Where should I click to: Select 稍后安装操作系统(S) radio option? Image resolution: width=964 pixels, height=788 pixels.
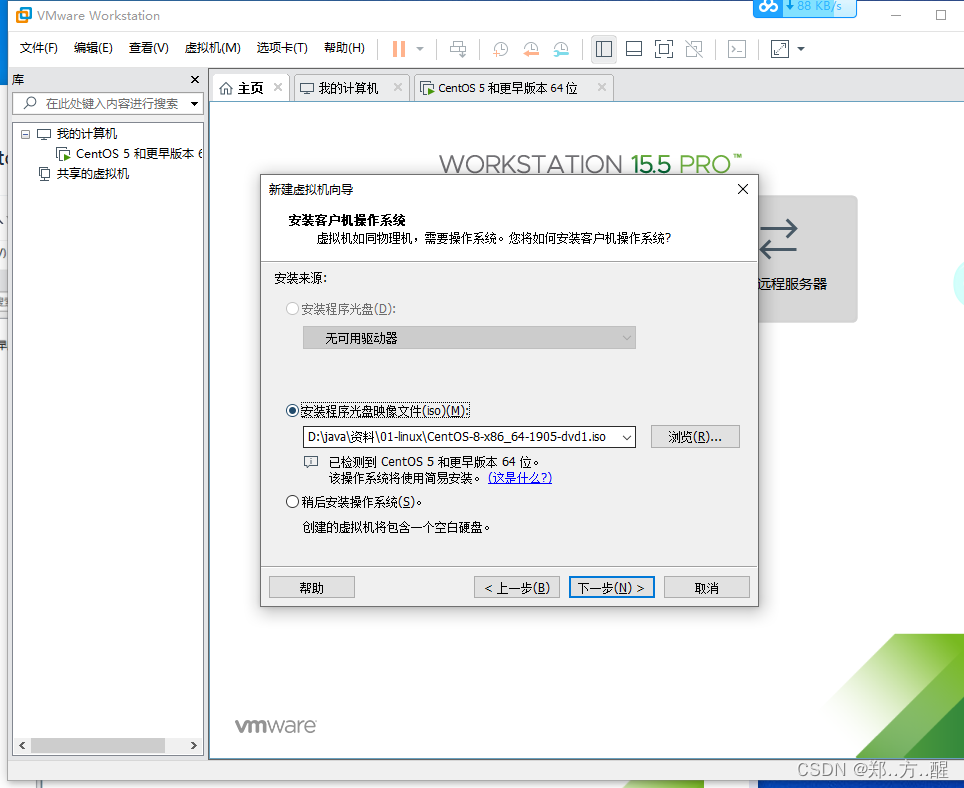[293, 502]
